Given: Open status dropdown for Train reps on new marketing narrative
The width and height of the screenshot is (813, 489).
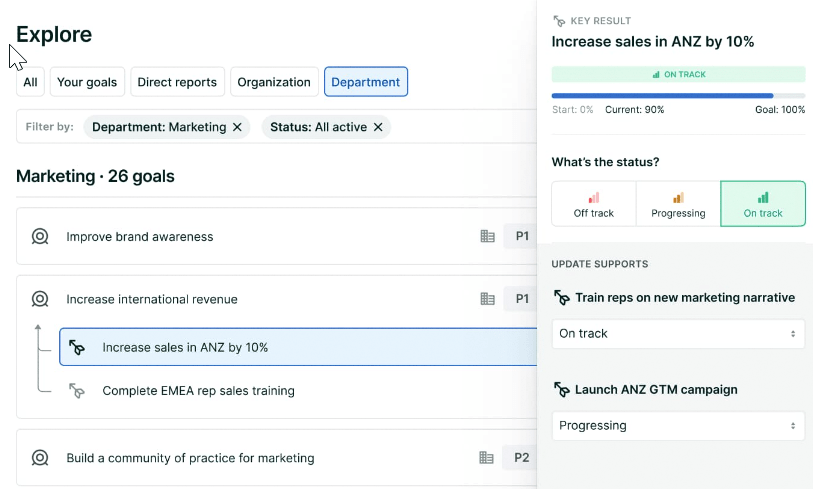Looking at the screenshot, I should pyautogui.click(x=678, y=333).
